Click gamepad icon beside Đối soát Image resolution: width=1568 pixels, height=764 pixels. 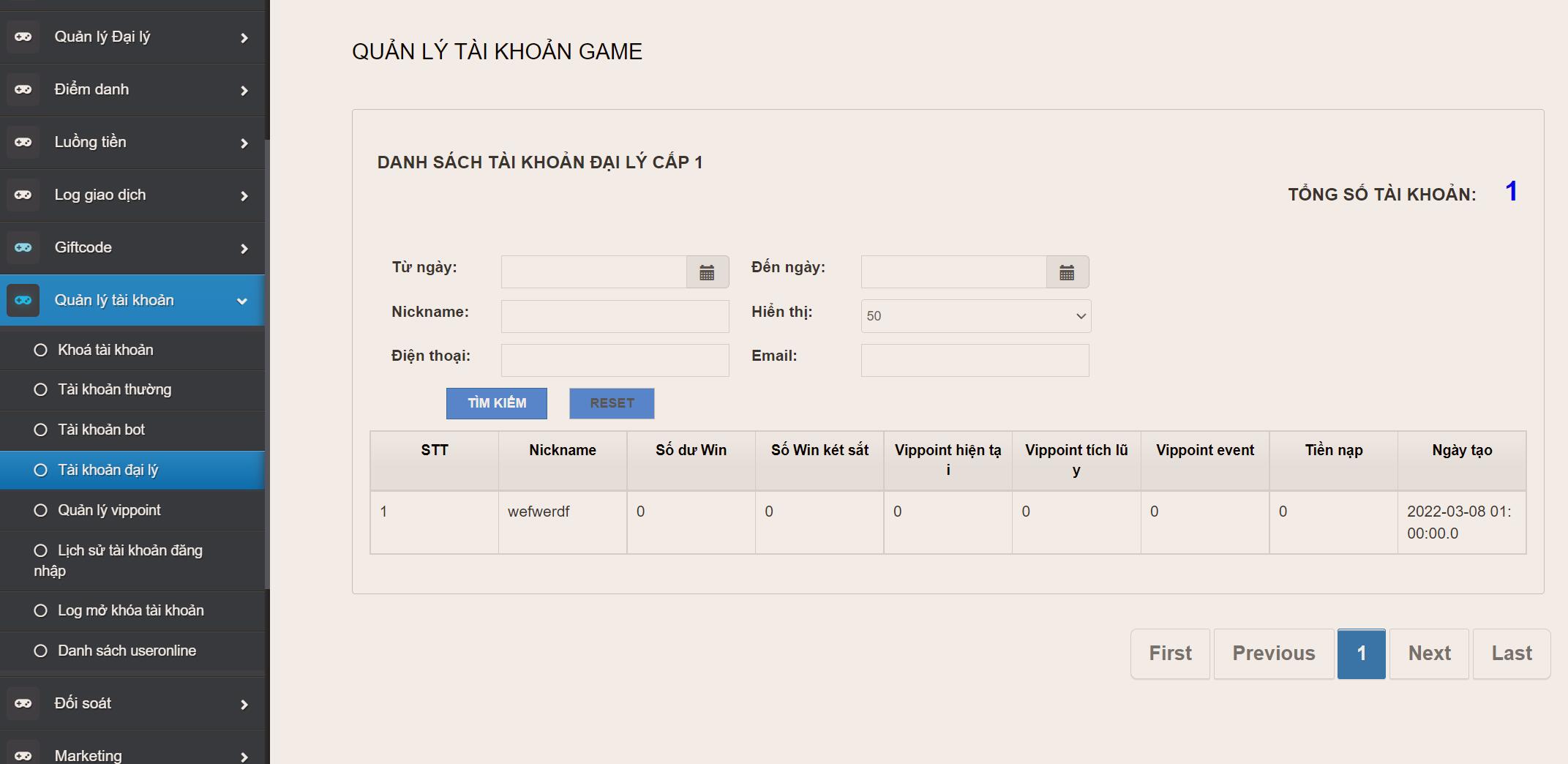click(x=23, y=703)
